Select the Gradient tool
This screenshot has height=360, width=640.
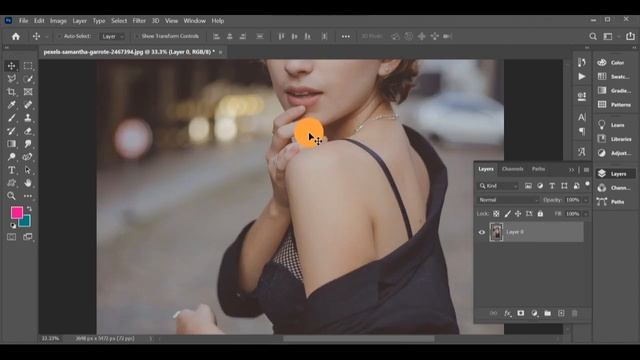click(11, 144)
